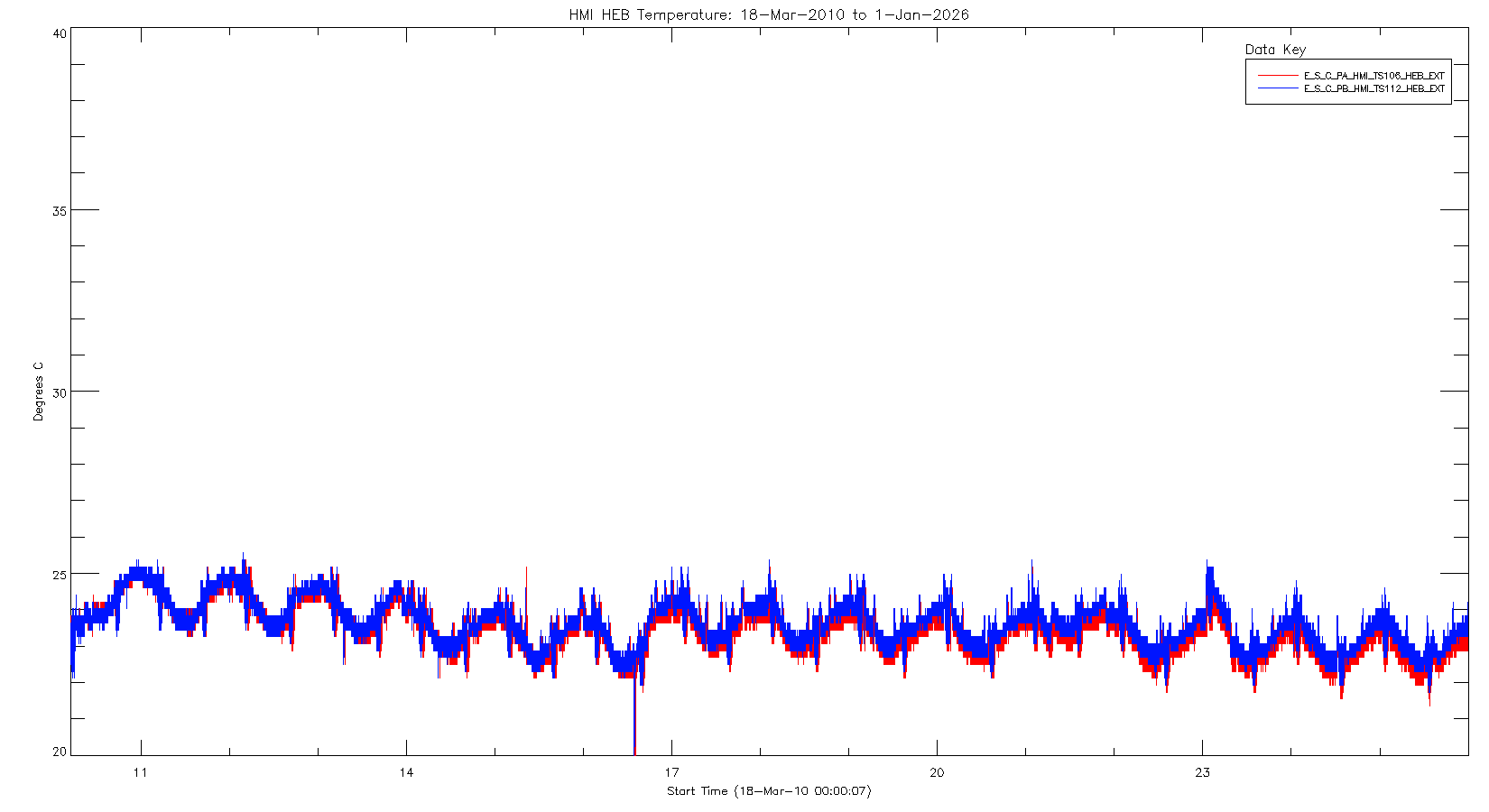Select the E_S_C_PB_HMI_TS112_HEB_EXT legend label

coord(1373,88)
